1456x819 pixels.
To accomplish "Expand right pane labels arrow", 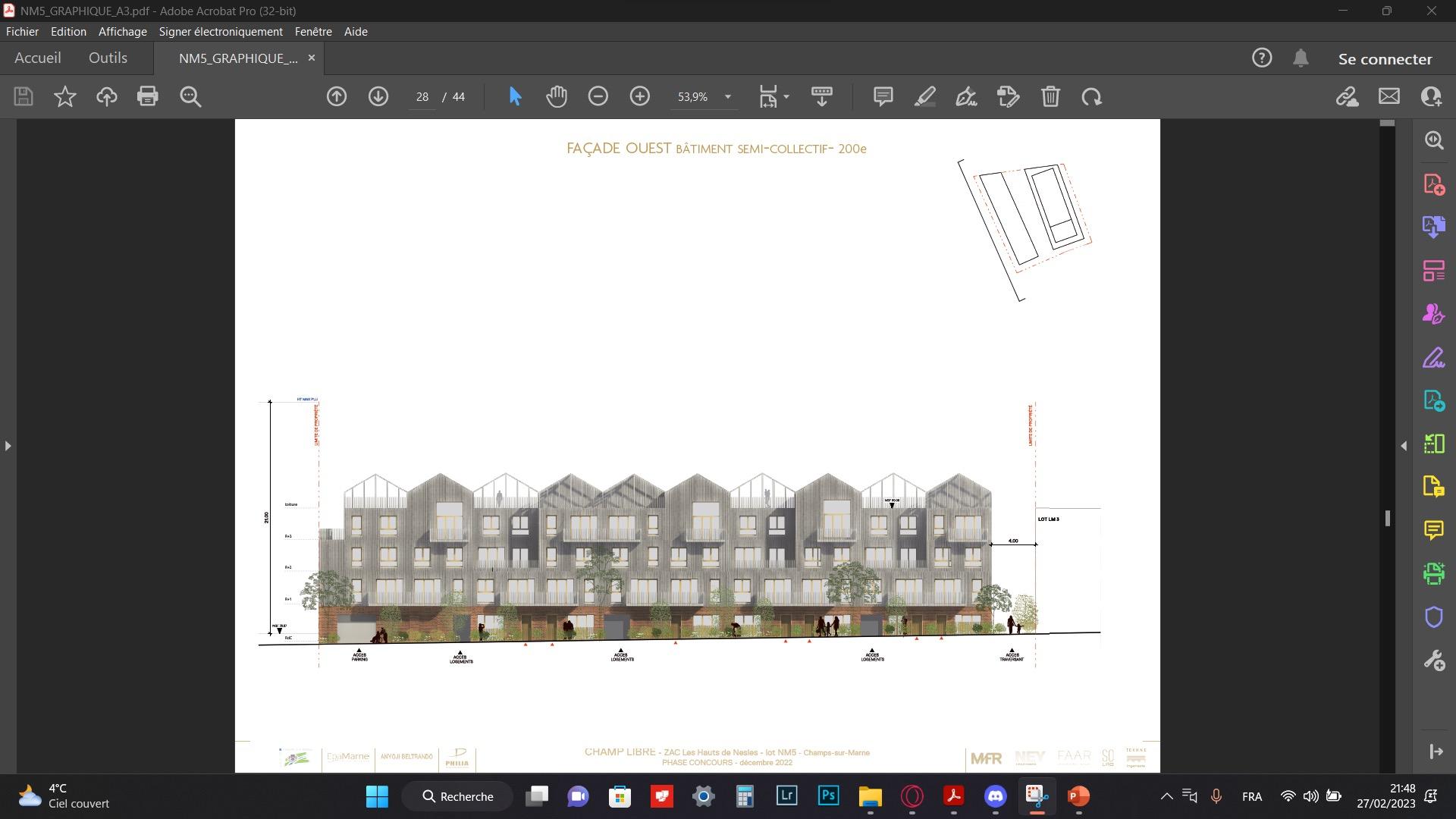I will [1436, 752].
